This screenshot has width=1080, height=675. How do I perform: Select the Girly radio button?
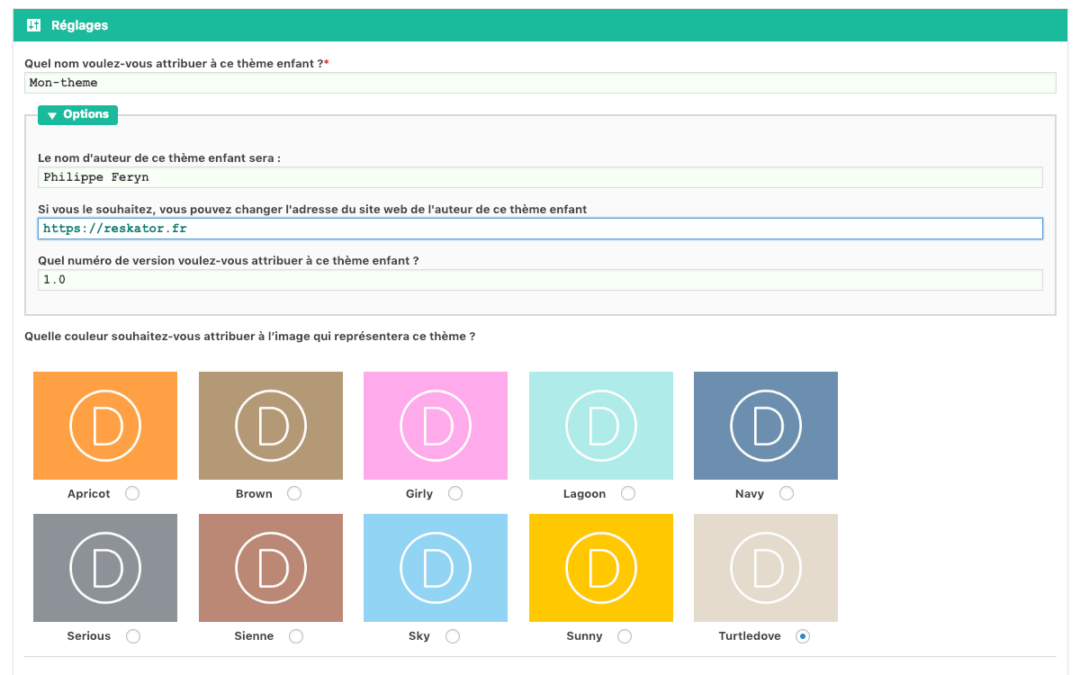click(455, 493)
